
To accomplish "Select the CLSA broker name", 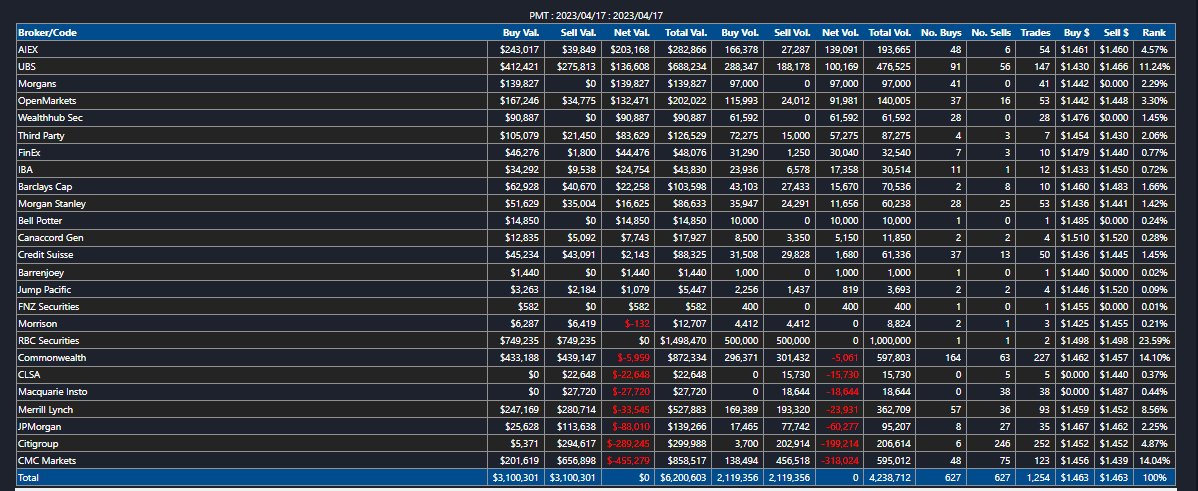I will point(28,375).
